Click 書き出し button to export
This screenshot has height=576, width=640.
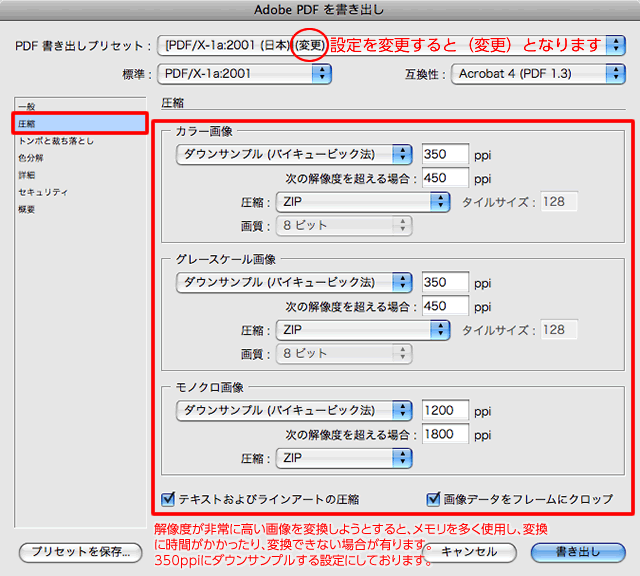pos(578,552)
